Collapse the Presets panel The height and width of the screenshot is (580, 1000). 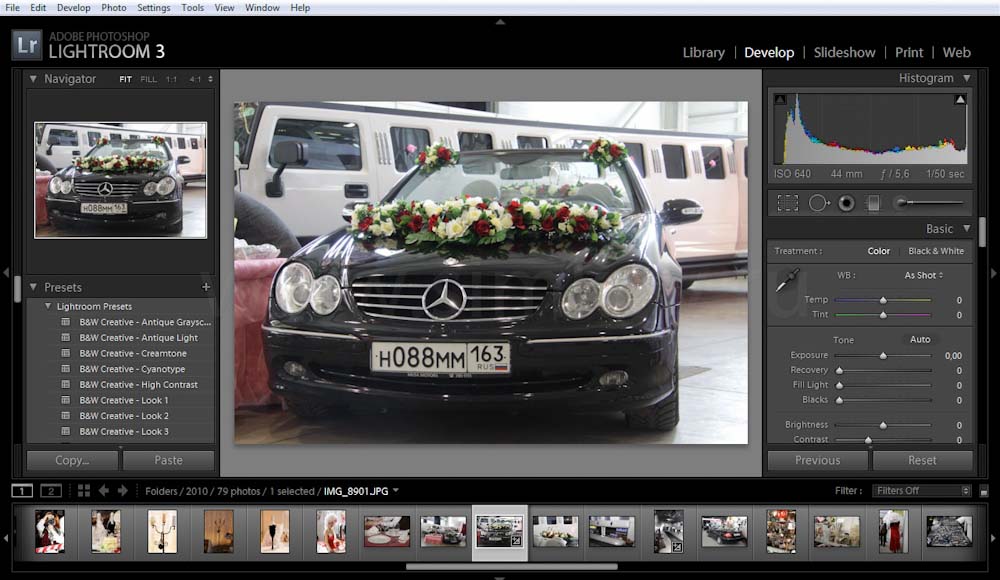point(33,287)
